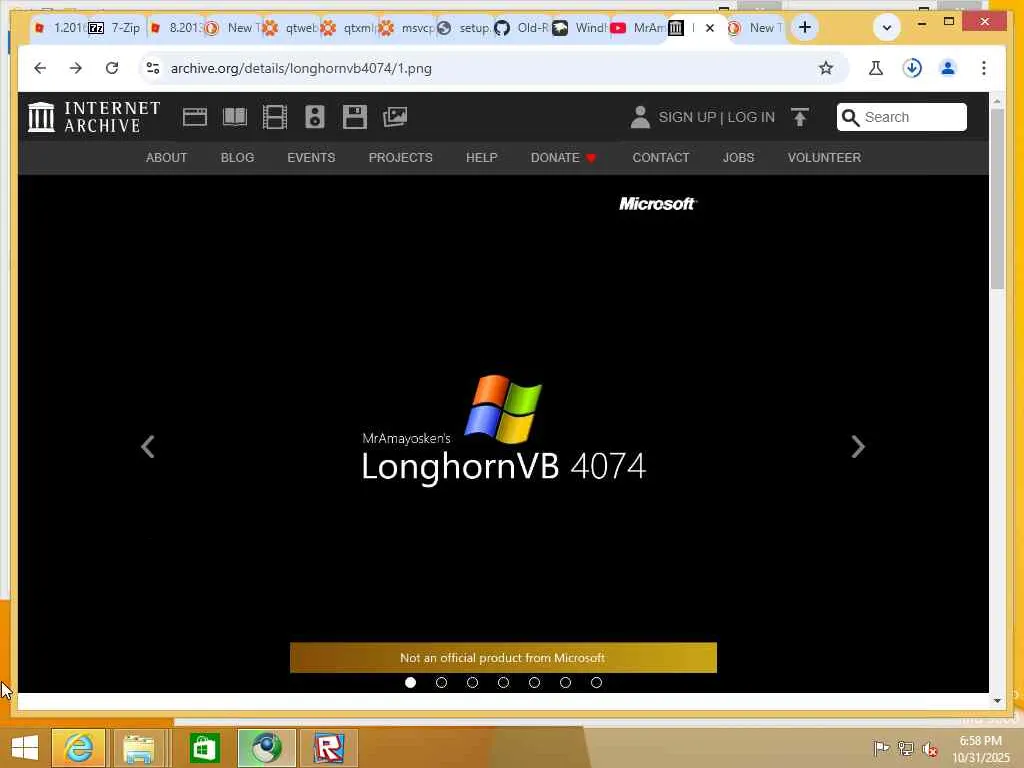
Task: Open File Explorer from taskbar
Action: pyautogui.click(x=138, y=748)
